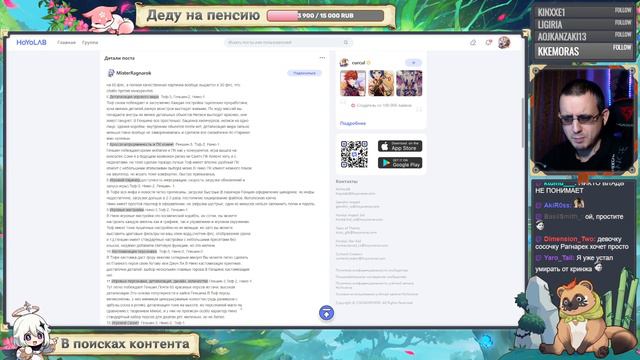
Task: Click the HoYoLAB app QR code
Action: point(354,154)
